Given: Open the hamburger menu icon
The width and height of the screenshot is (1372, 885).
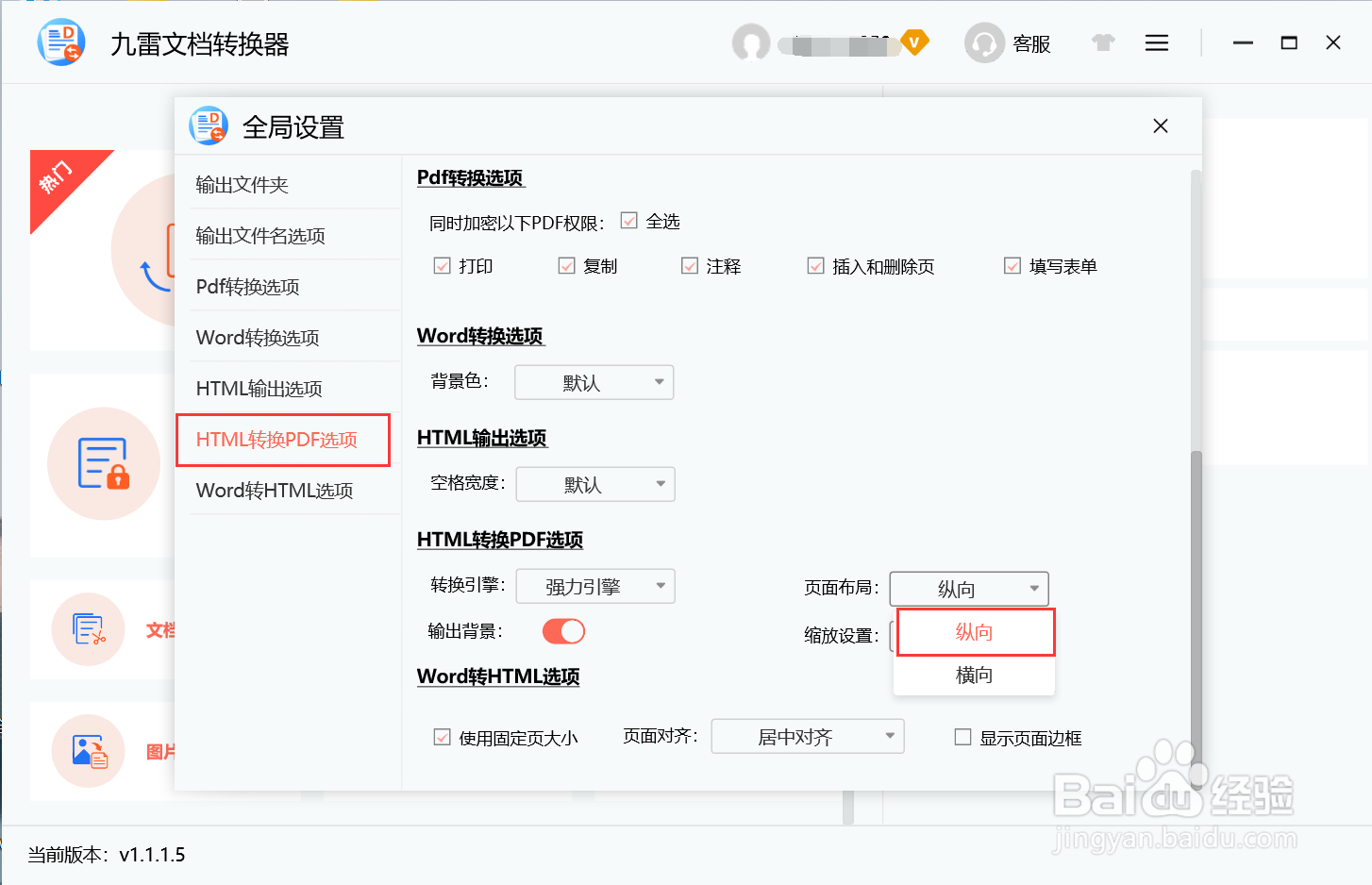Looking at the screenshot, I should pyautogui.click(x=1156, y=42).
